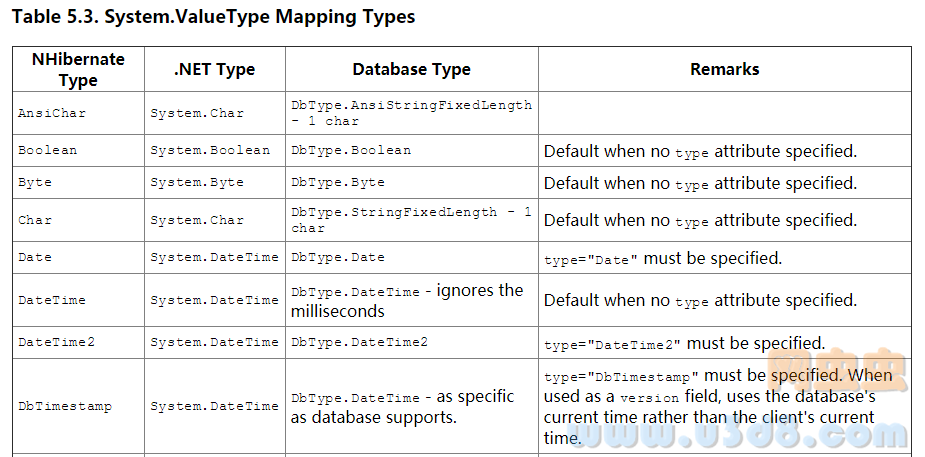Select the DbTimestamp cell

pyautogui.click(x=78, y=406)
